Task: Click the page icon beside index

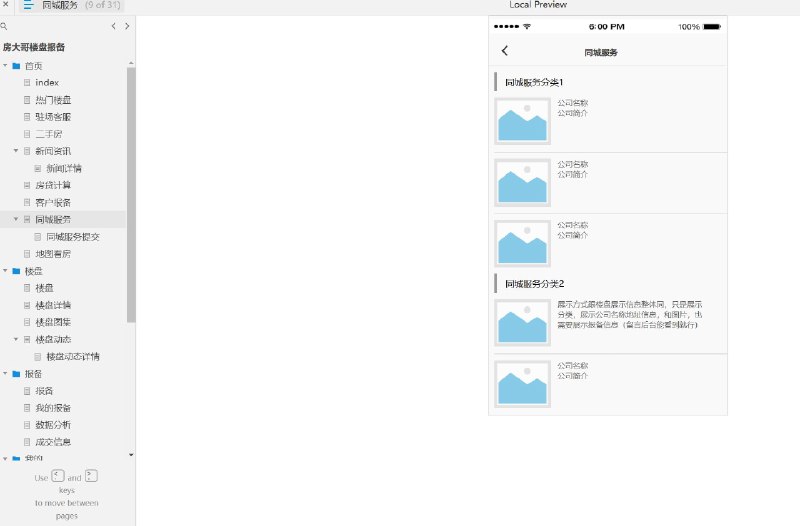Action: click(x=27, y=83)
